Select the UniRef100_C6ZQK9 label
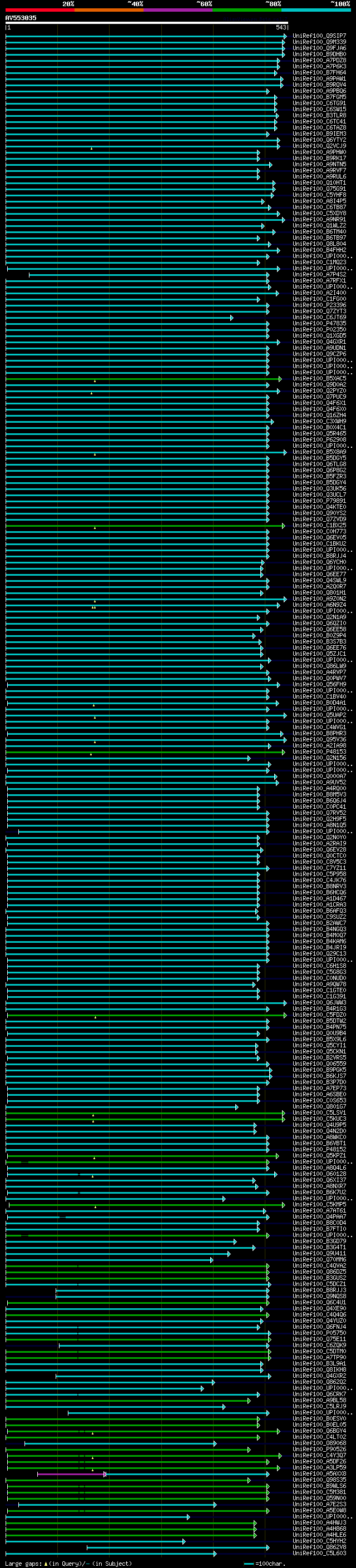This screenshot has width=356, height=1568. pyautogui.click(x=319, y=1345)
